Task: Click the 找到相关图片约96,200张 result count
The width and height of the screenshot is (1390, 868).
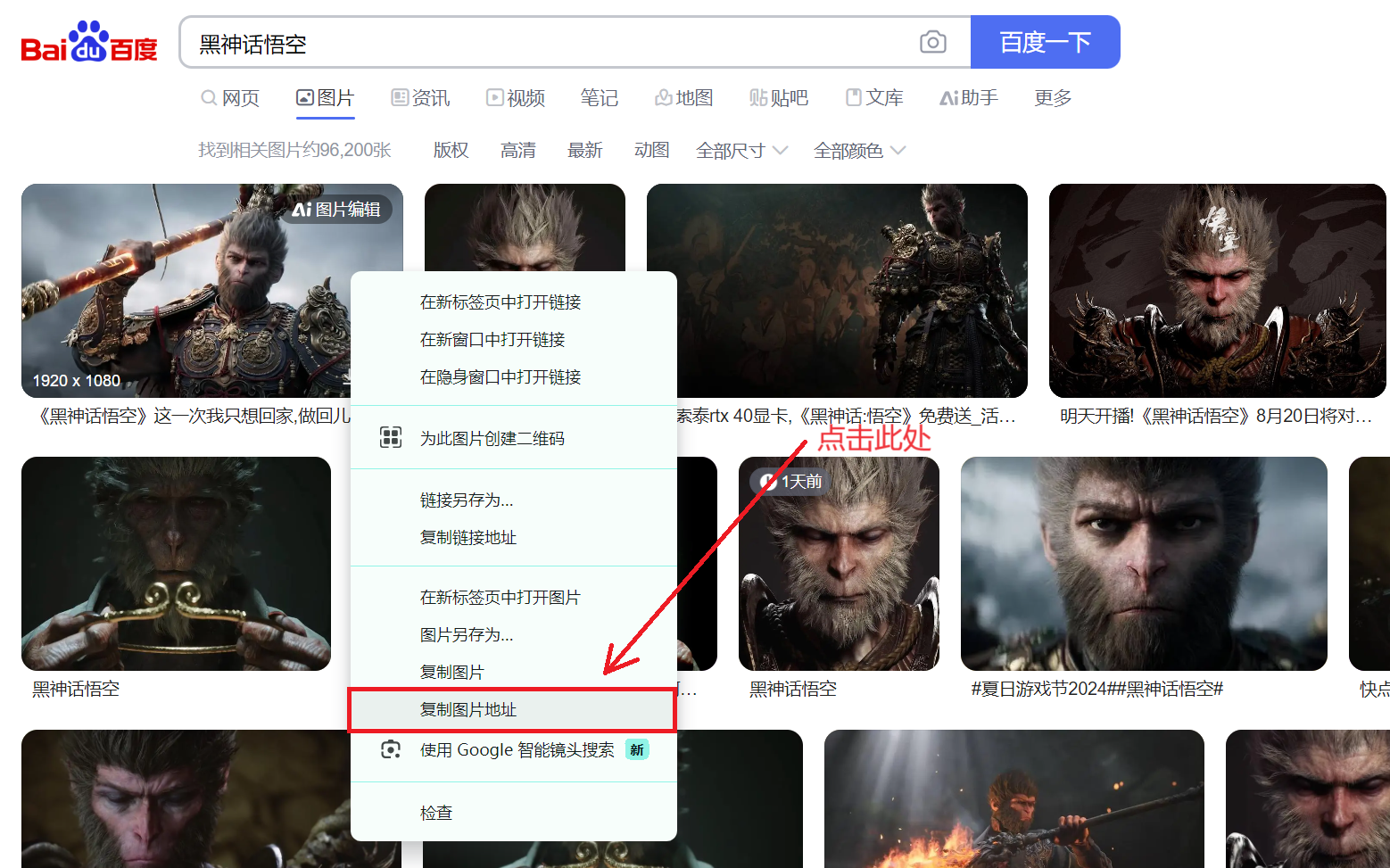Action: coord(294,151)
